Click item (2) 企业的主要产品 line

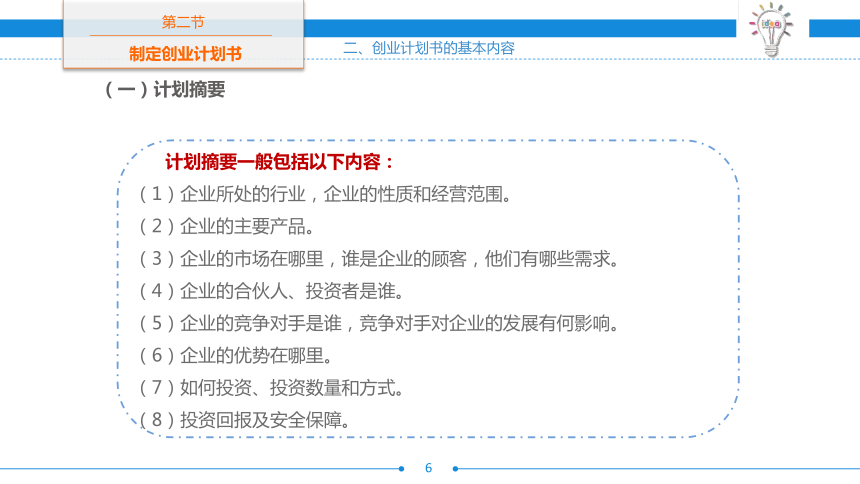coord(227,226)
